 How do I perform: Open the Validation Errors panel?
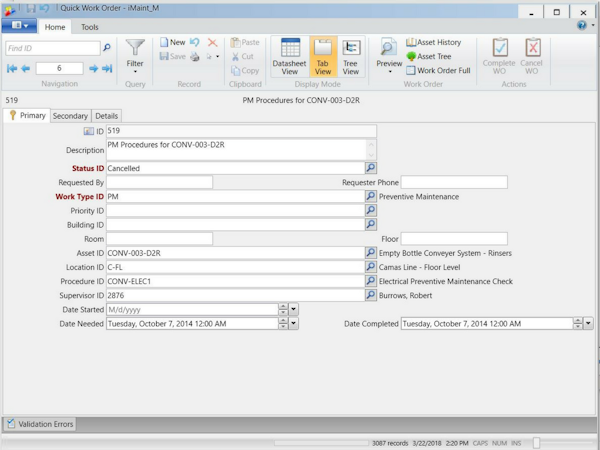click(41, 424)
